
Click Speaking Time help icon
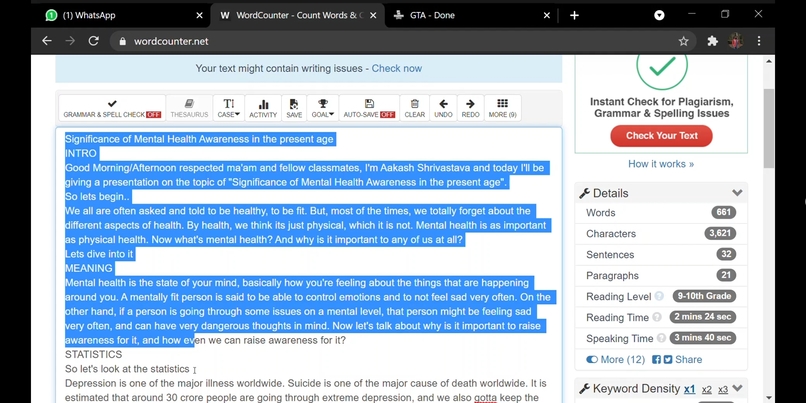(x=662, y=338)
